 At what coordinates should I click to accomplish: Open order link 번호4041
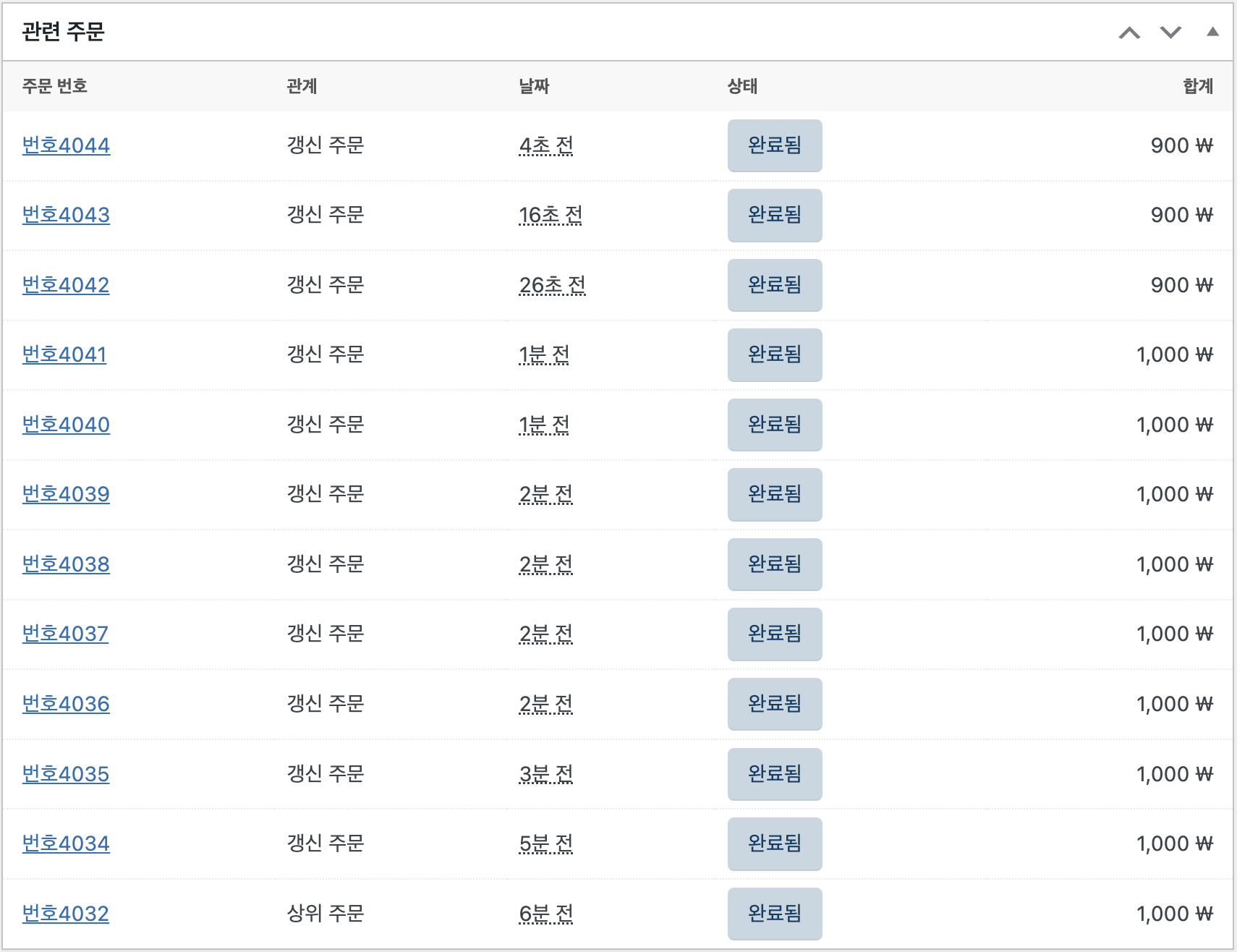(64, 354)
